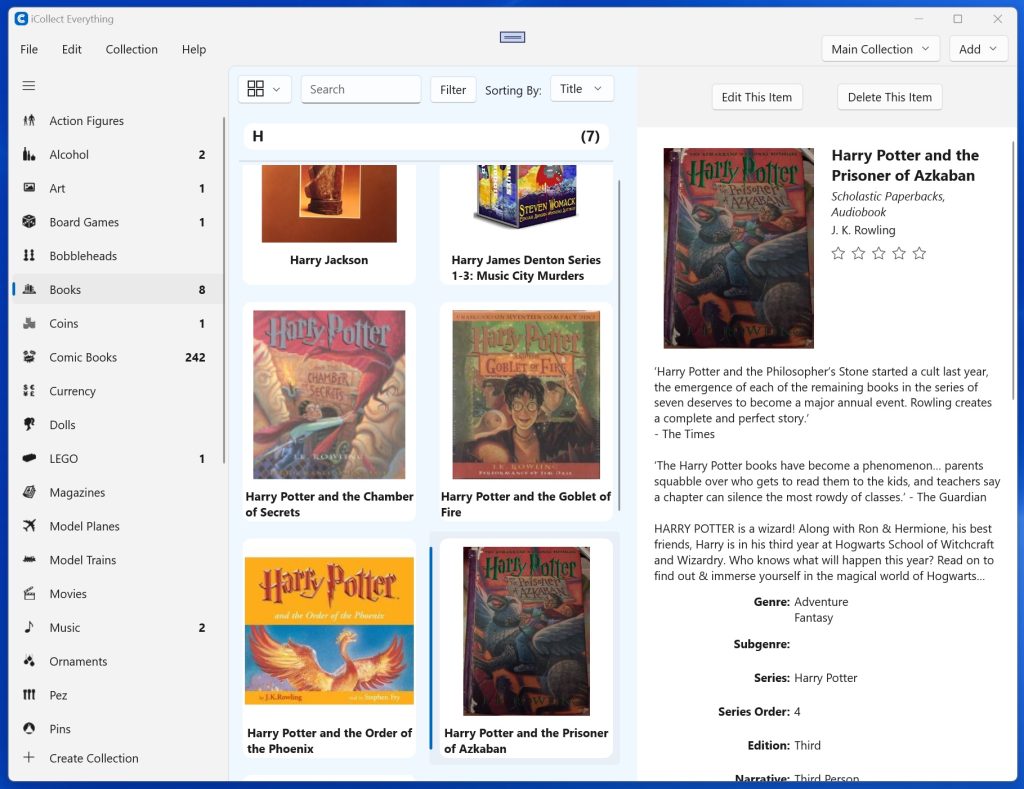Open the Help menu

coord(193,49)
